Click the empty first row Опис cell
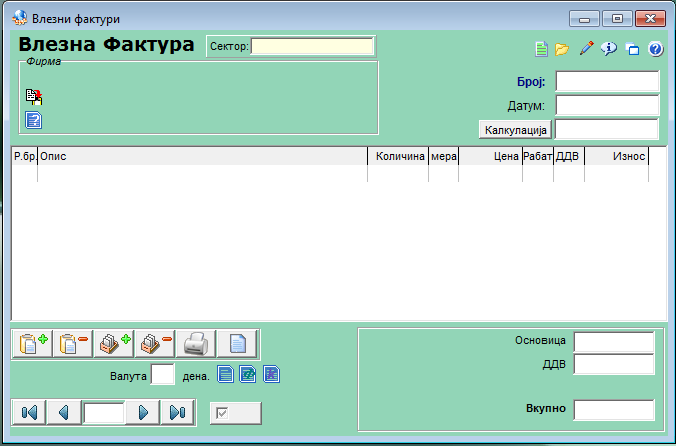The image size is (676, 446). [x=203, y=173]
